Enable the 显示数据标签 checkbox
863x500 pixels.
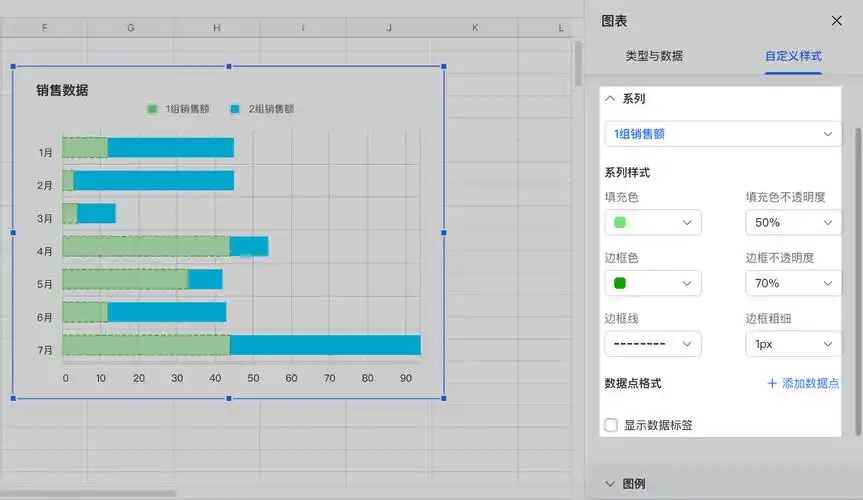tap(611, 425)
